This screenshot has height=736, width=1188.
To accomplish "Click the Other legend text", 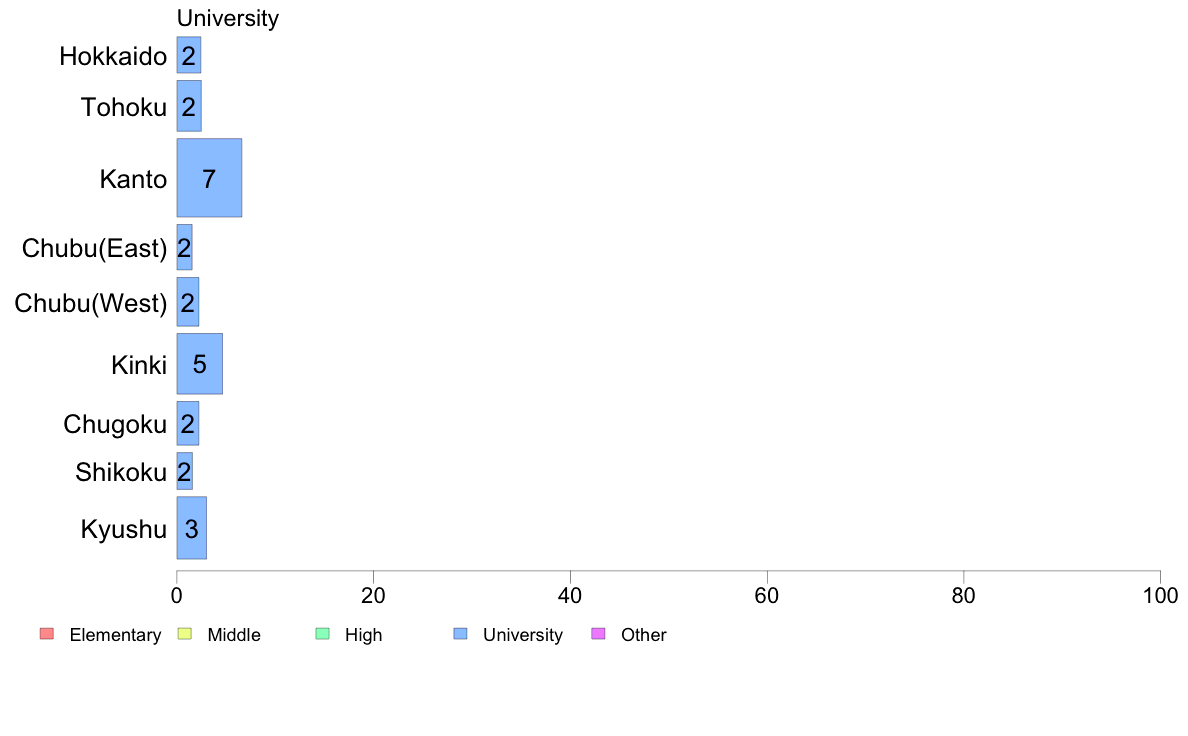I will (x=643, y=634).
